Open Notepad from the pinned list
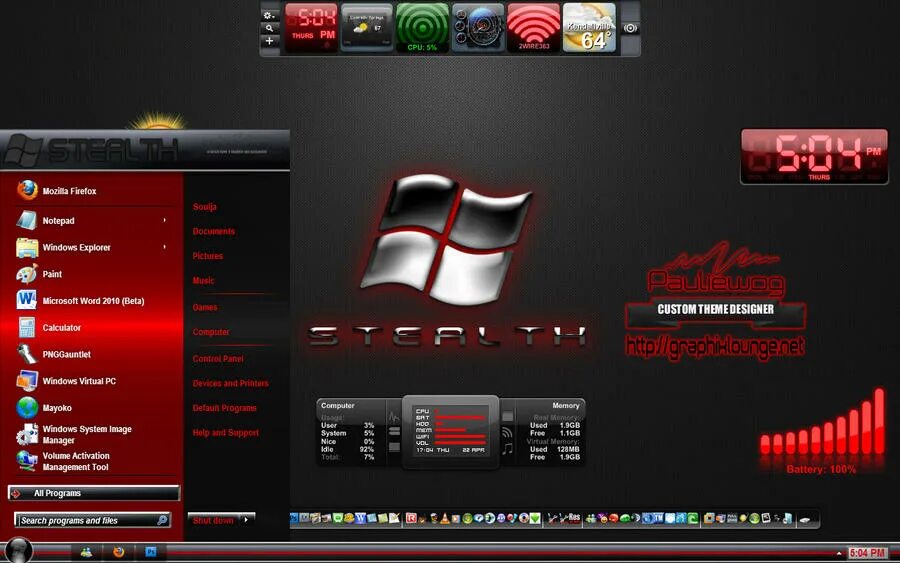 click(x=58, y=220)
